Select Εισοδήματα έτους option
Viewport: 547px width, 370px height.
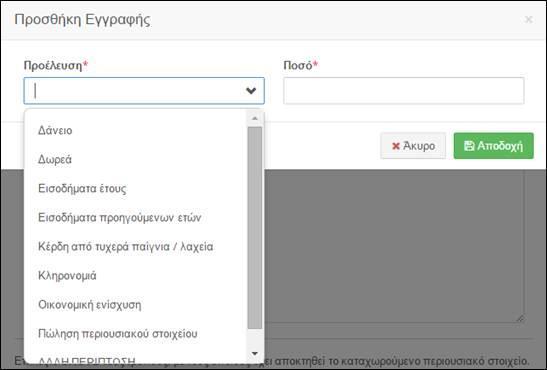tap(82, 188)
